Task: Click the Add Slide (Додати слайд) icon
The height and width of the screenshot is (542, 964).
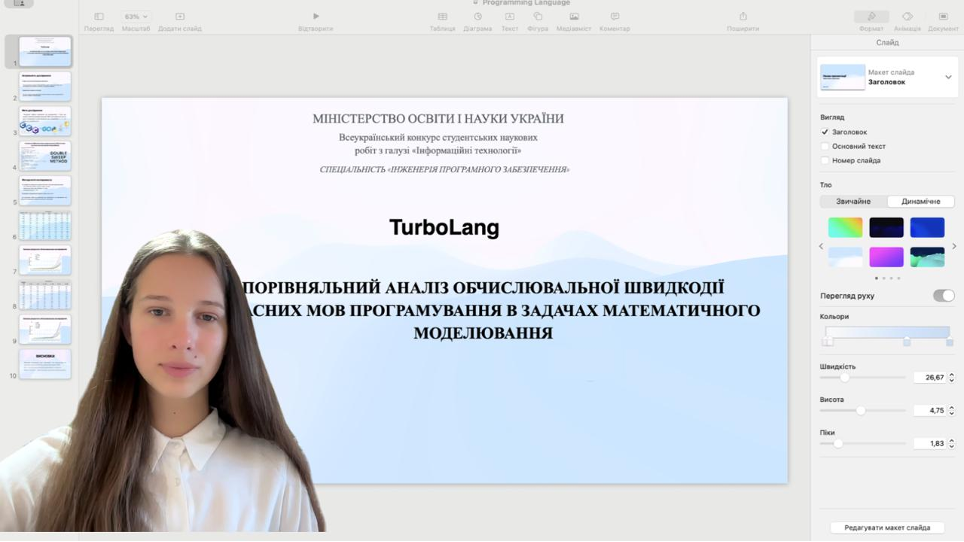Action: click(180, 17)
